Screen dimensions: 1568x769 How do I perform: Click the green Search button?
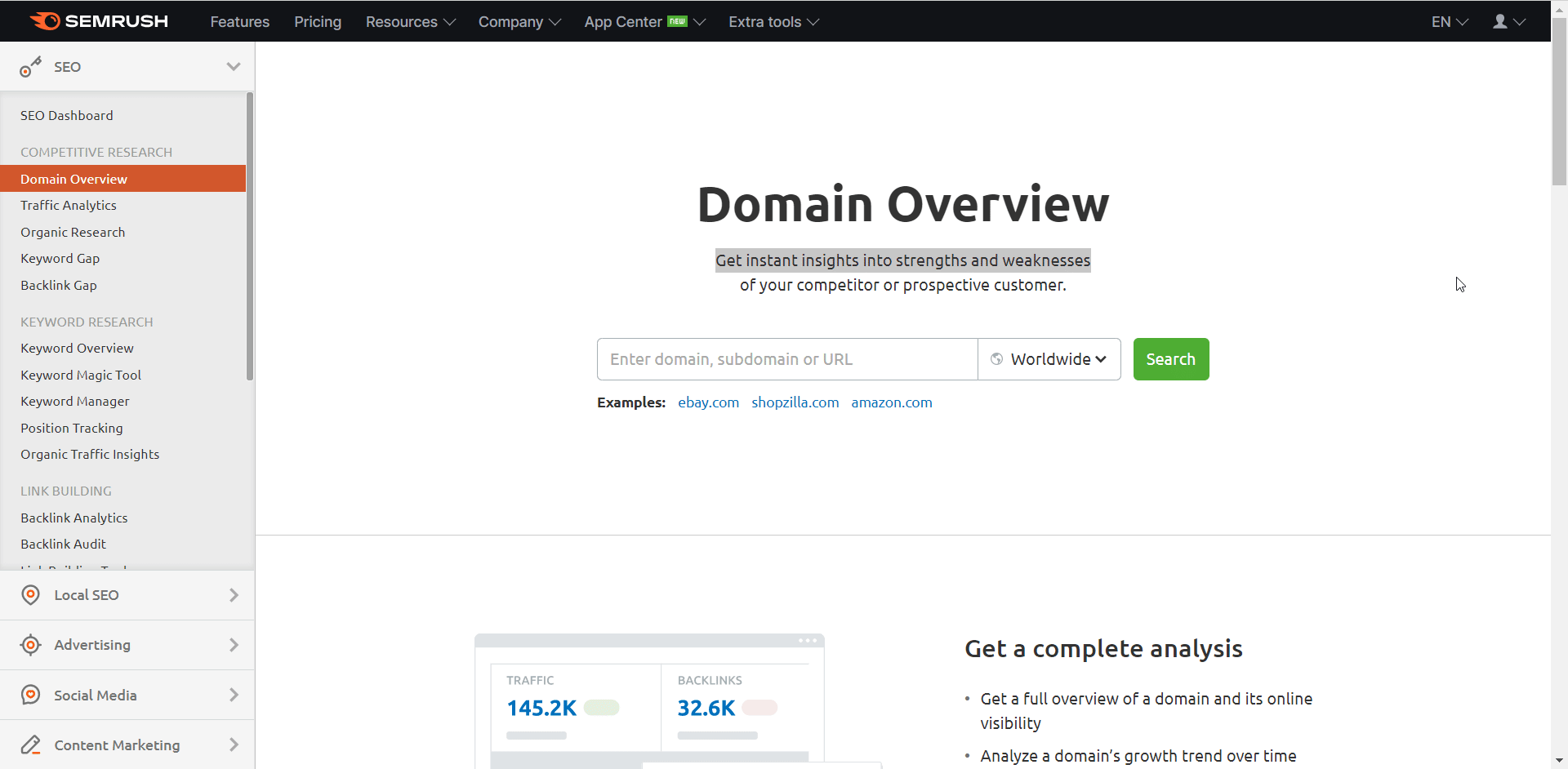[x=1171, y=359]
